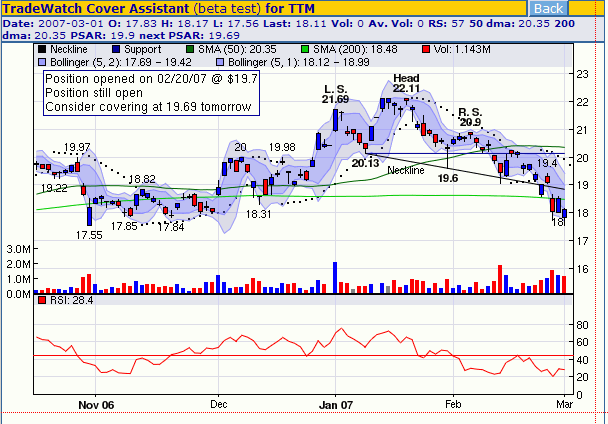Viewport: 608px width, 424px height.
Task: Click the 'Dec' date axis label
Action: pyautogui.click(x=218, y=404)
